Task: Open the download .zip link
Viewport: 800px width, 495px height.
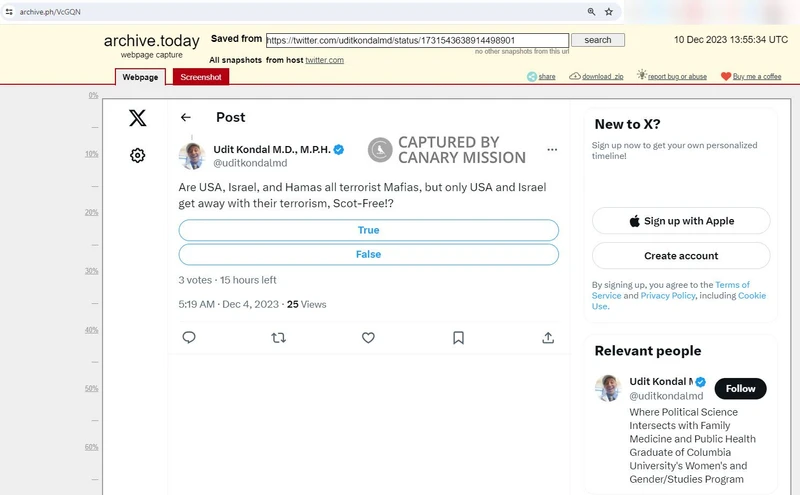Action: point(601,77)
